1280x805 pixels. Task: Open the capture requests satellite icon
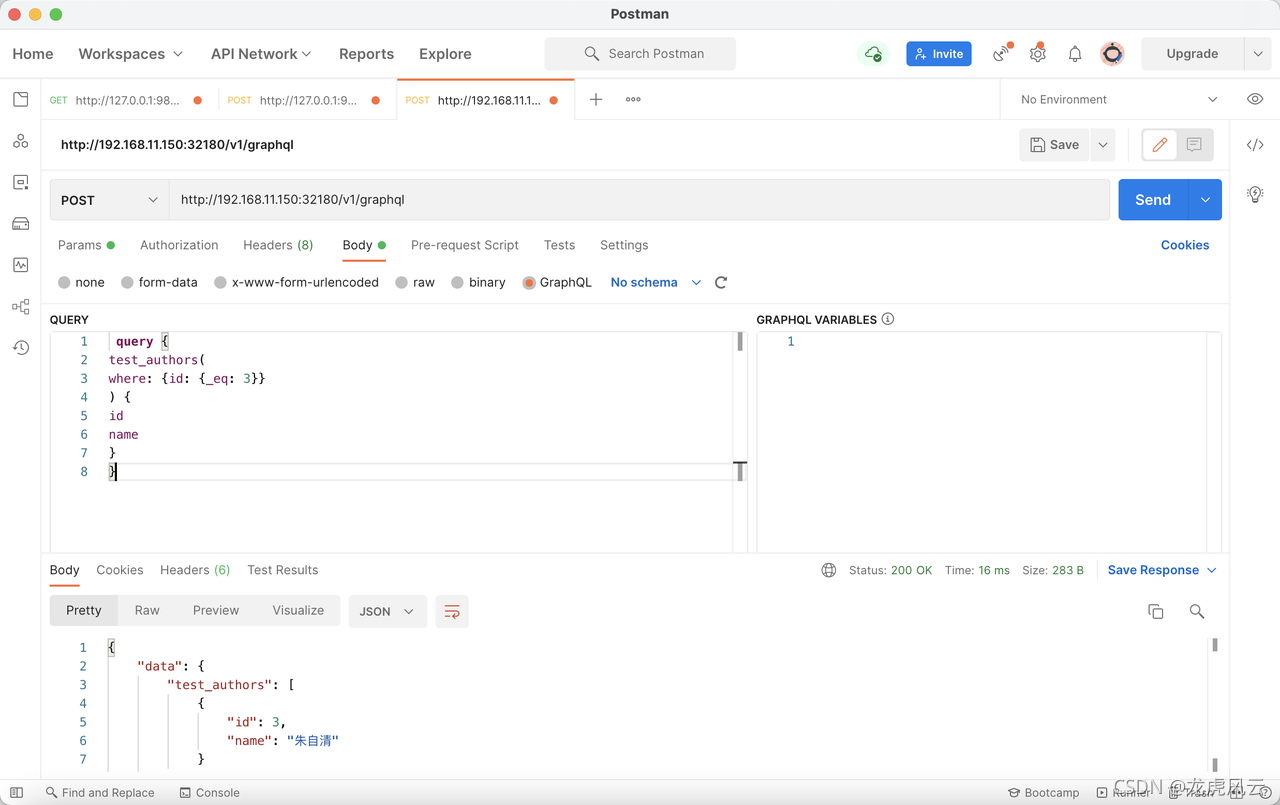click(1001, 54)
